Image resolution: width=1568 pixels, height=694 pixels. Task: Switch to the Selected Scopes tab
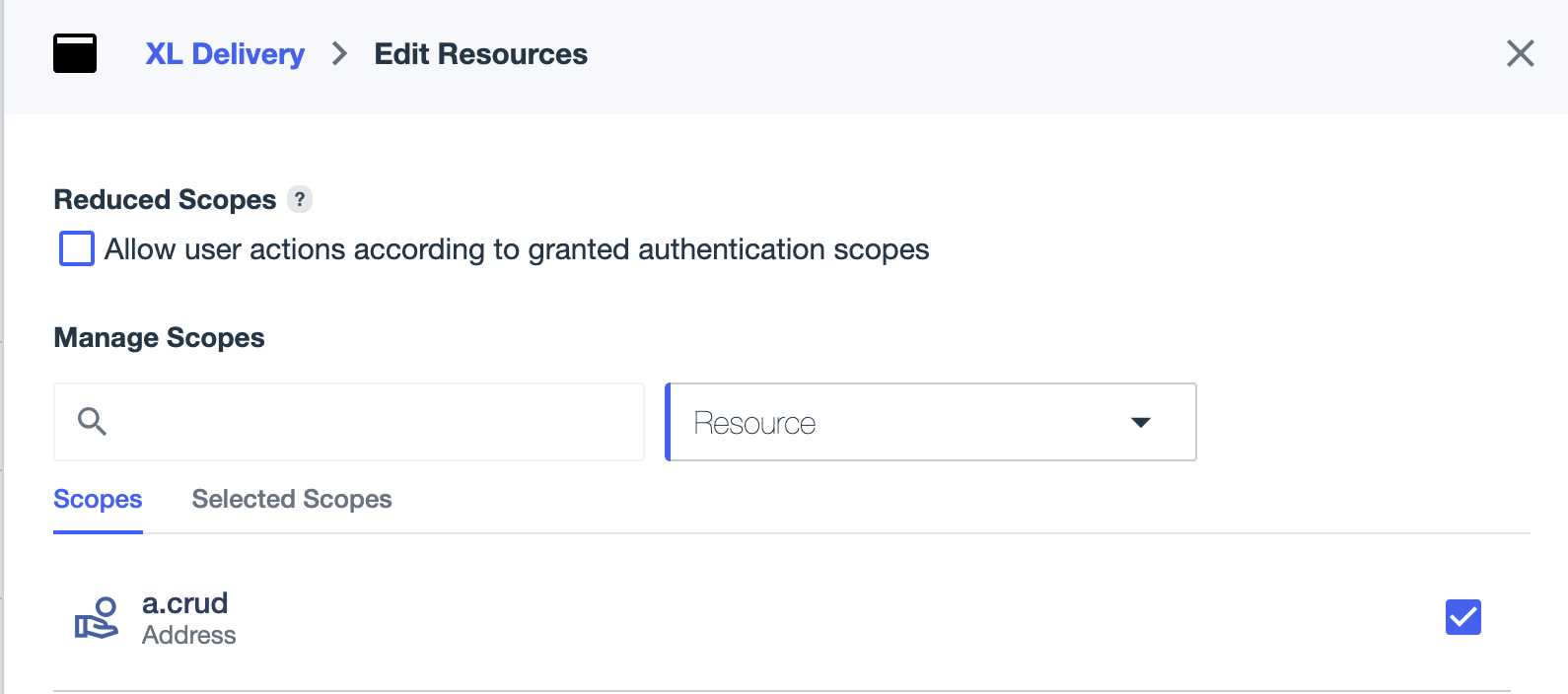(x=292, y=499)
